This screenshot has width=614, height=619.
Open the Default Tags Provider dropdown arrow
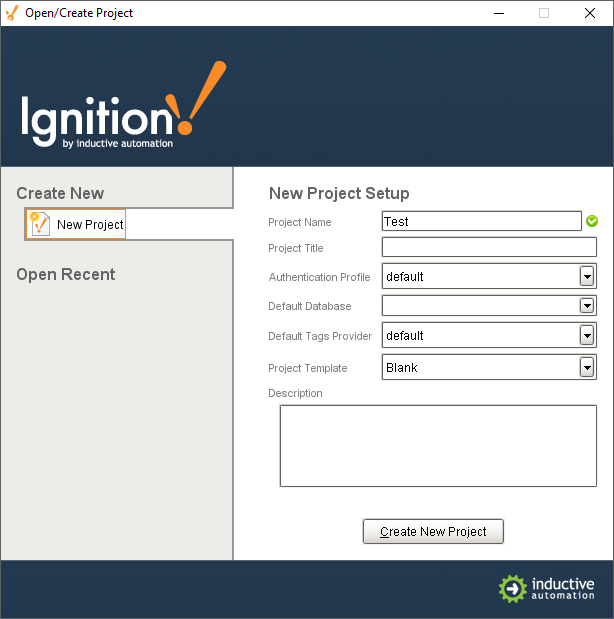[x=587, y=335]
